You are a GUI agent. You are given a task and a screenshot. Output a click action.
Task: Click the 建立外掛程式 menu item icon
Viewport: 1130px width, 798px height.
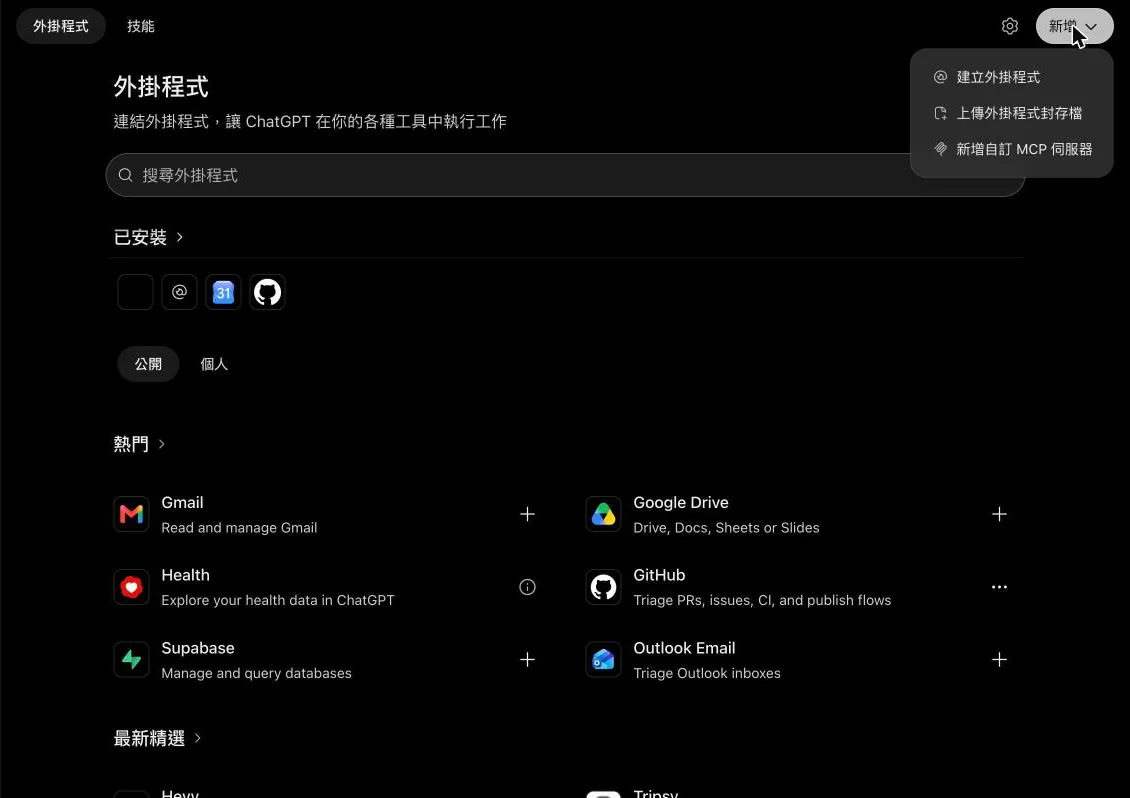[x=940, y=77]
